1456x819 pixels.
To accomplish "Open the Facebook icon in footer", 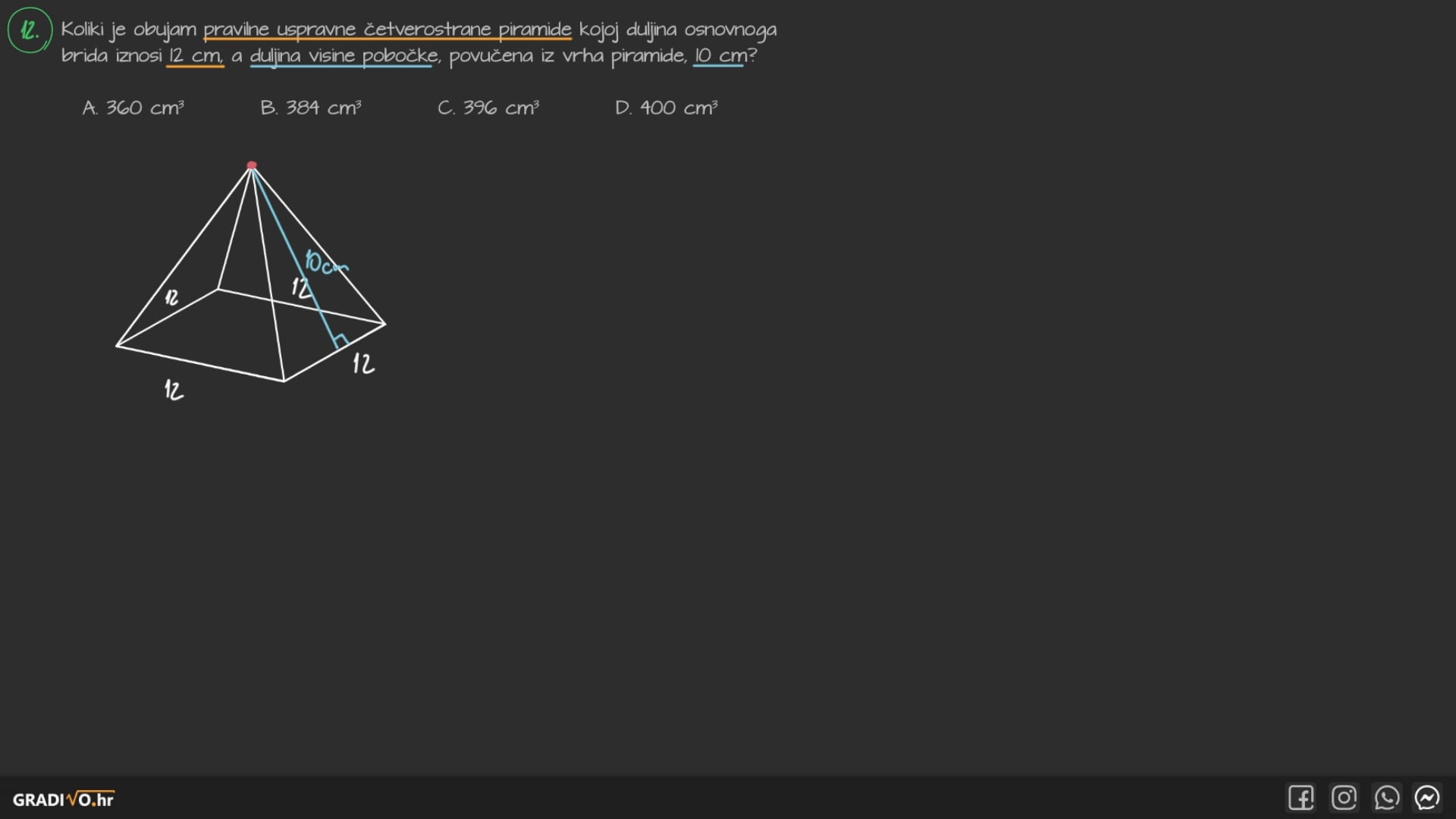I will (x=1301, y=798).
